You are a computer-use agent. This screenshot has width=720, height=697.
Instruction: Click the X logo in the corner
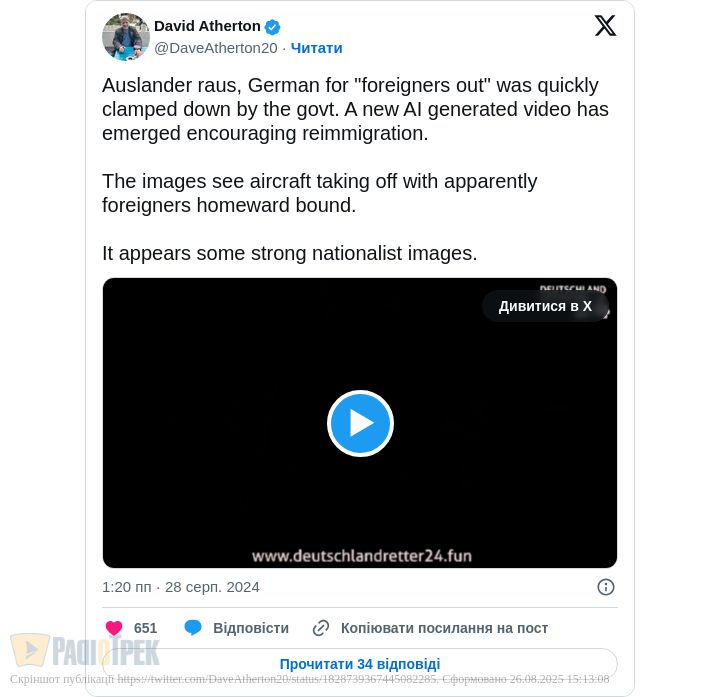(x=605, y=25)
